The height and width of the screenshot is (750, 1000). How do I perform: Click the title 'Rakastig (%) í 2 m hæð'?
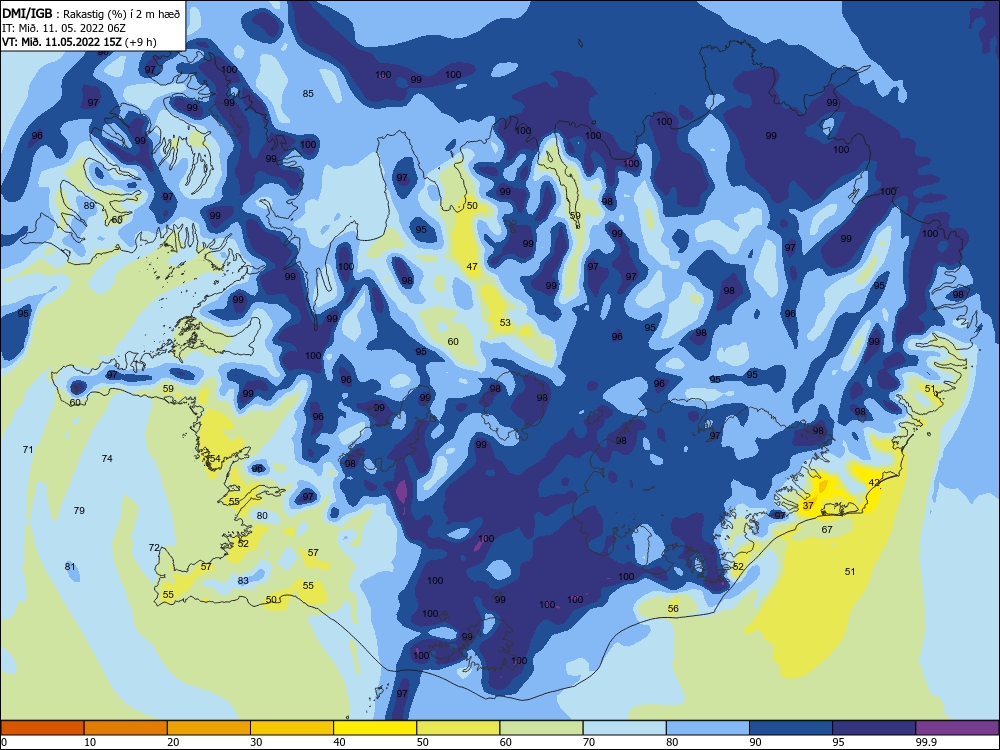[x=122, y=13]
